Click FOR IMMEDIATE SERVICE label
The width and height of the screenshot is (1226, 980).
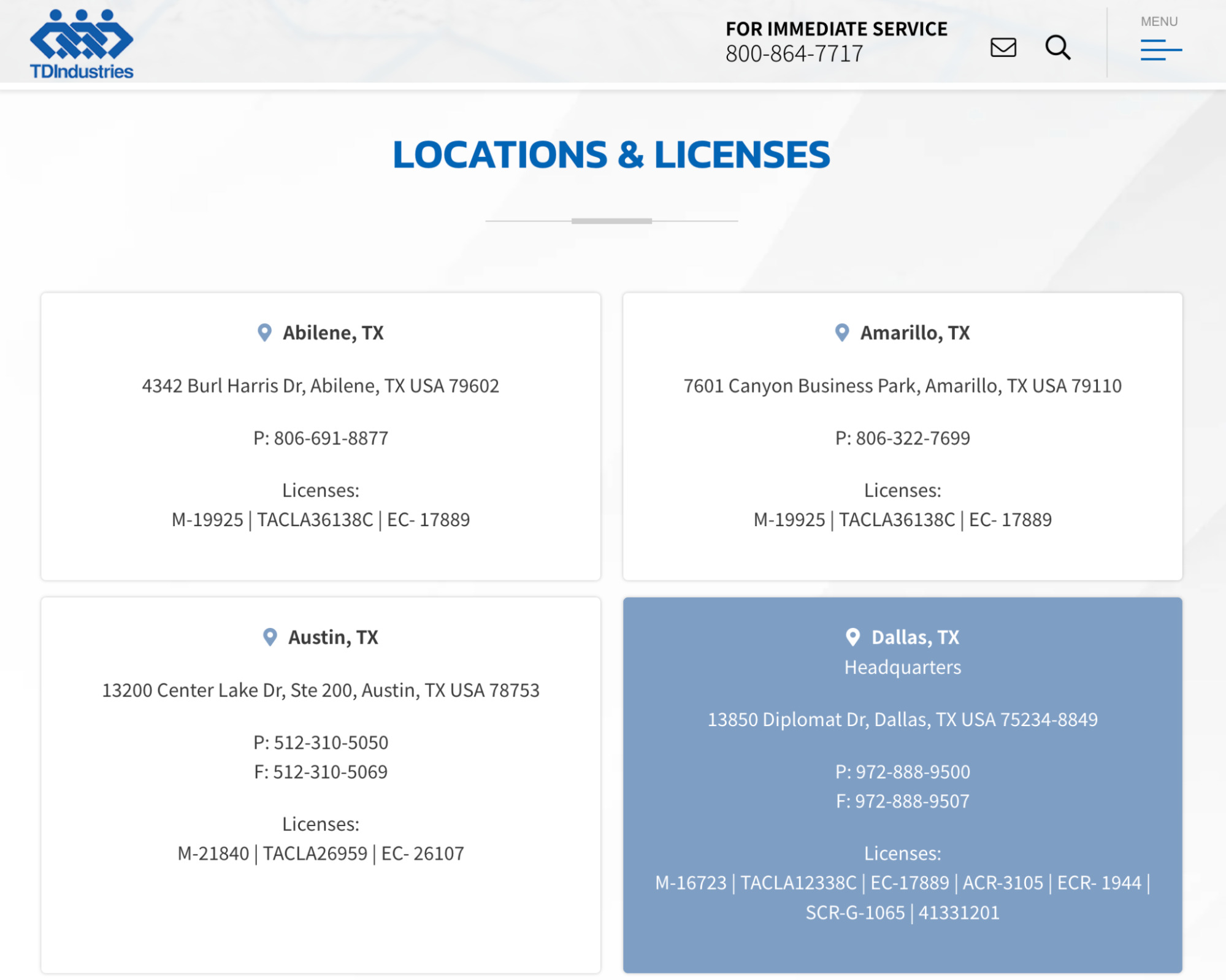[x=836, y=29]
